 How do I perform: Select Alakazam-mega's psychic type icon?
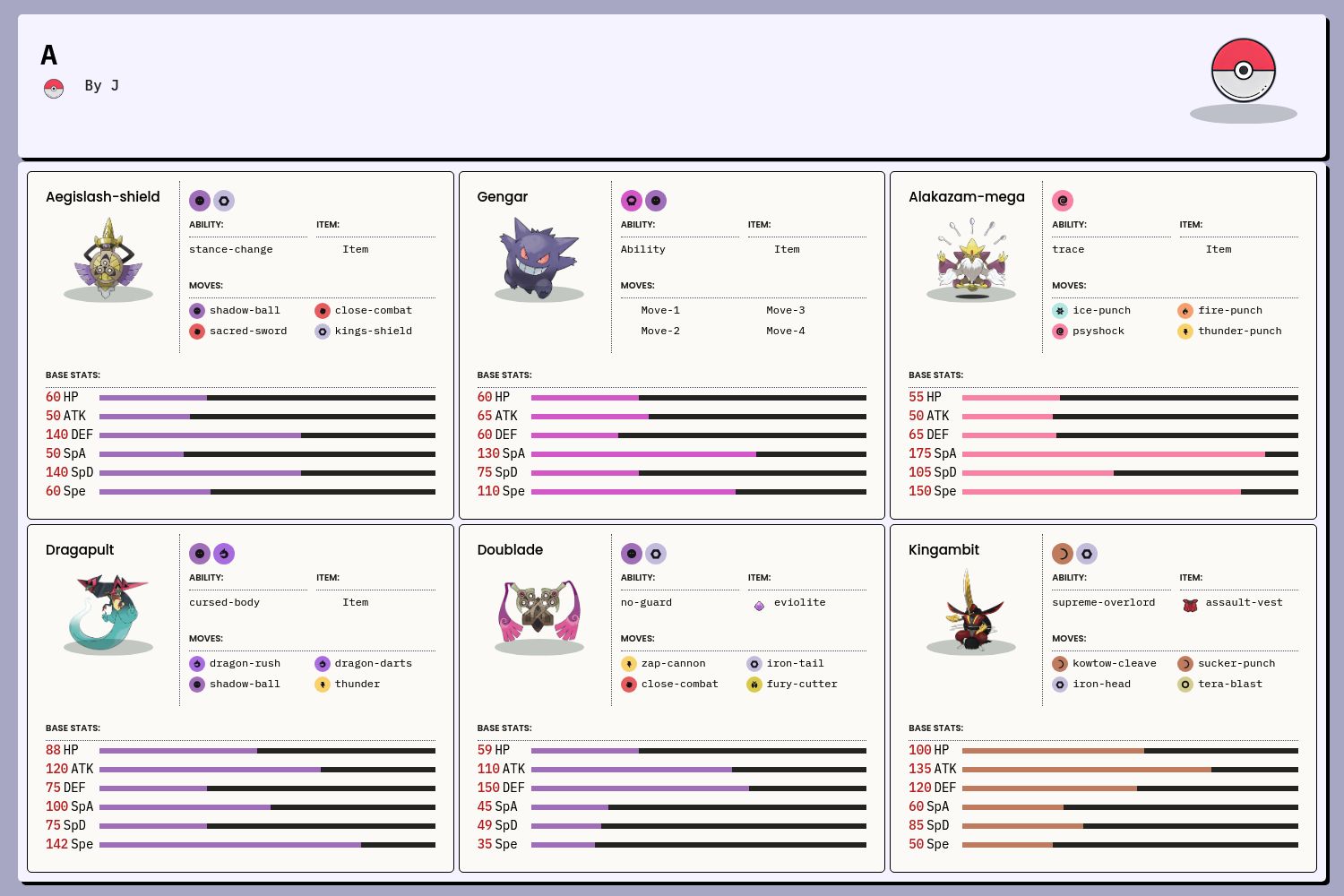(x=1063, y=201)
